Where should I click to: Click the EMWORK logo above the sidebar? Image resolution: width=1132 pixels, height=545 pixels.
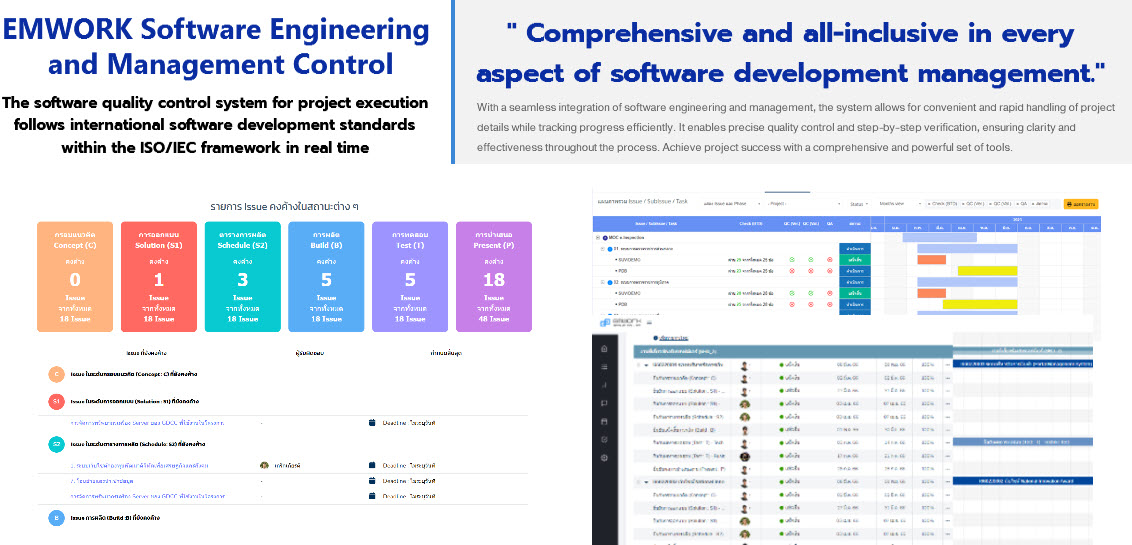[620, 323]
